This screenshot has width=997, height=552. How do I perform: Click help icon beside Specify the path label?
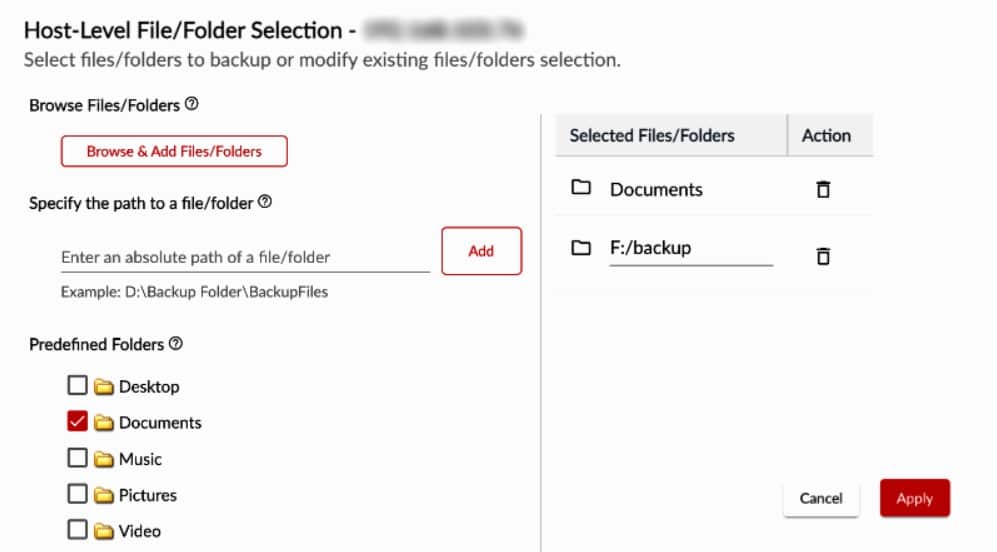[x=265, y=201]
